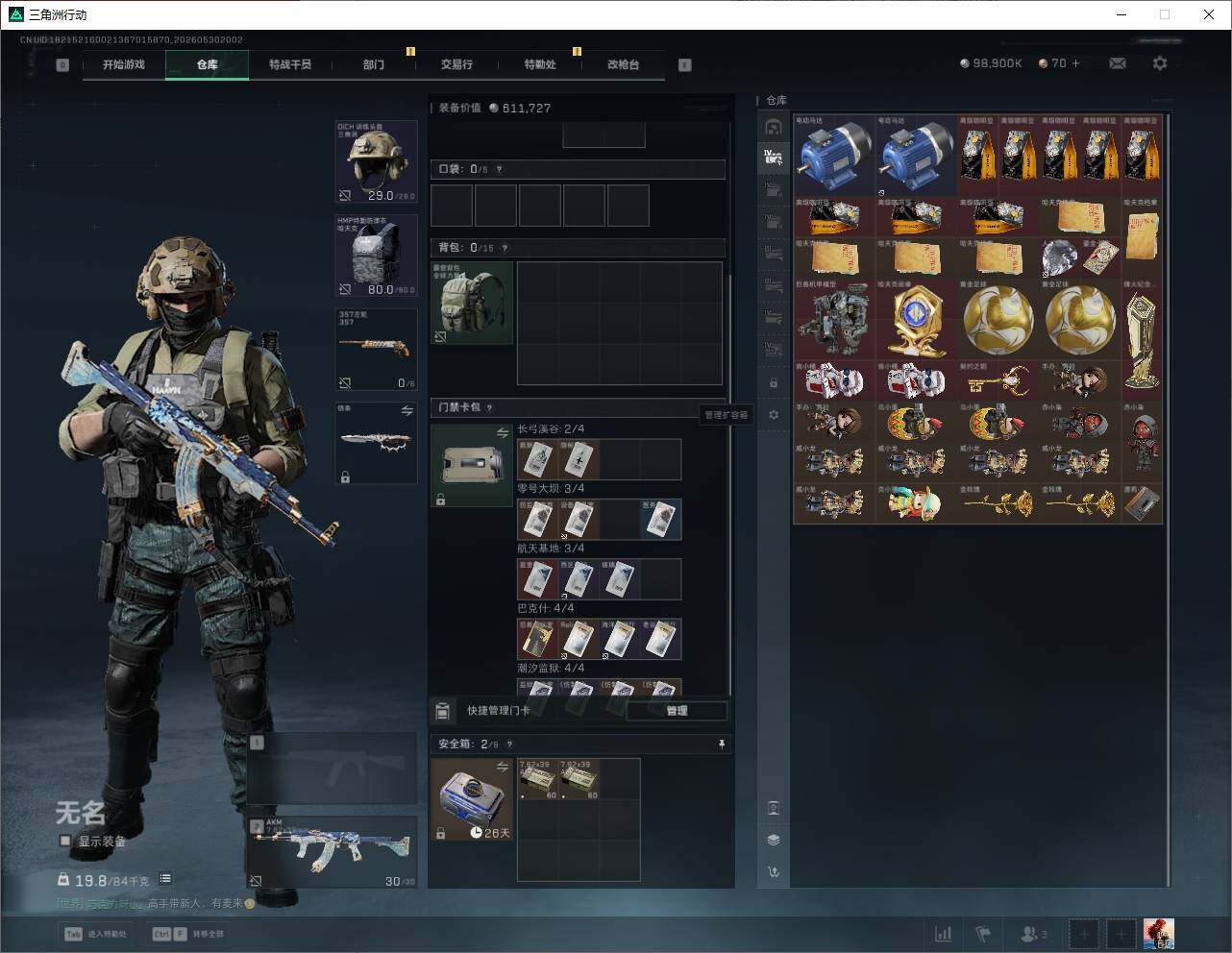Open the settings gear in top bar
Viewport: 1232px width, 953px height.
(1160, 63)
